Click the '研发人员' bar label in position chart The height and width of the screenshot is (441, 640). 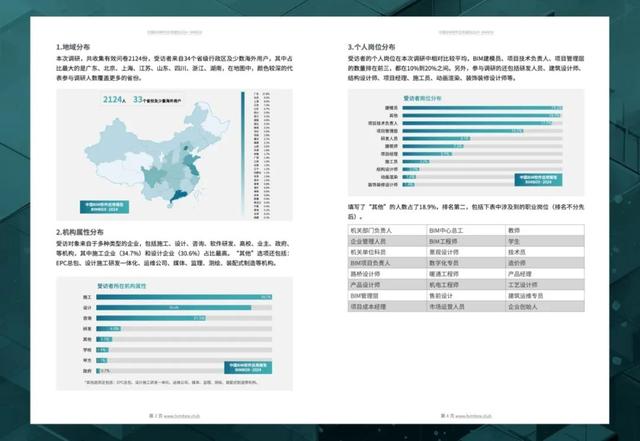tap(389, 138)
